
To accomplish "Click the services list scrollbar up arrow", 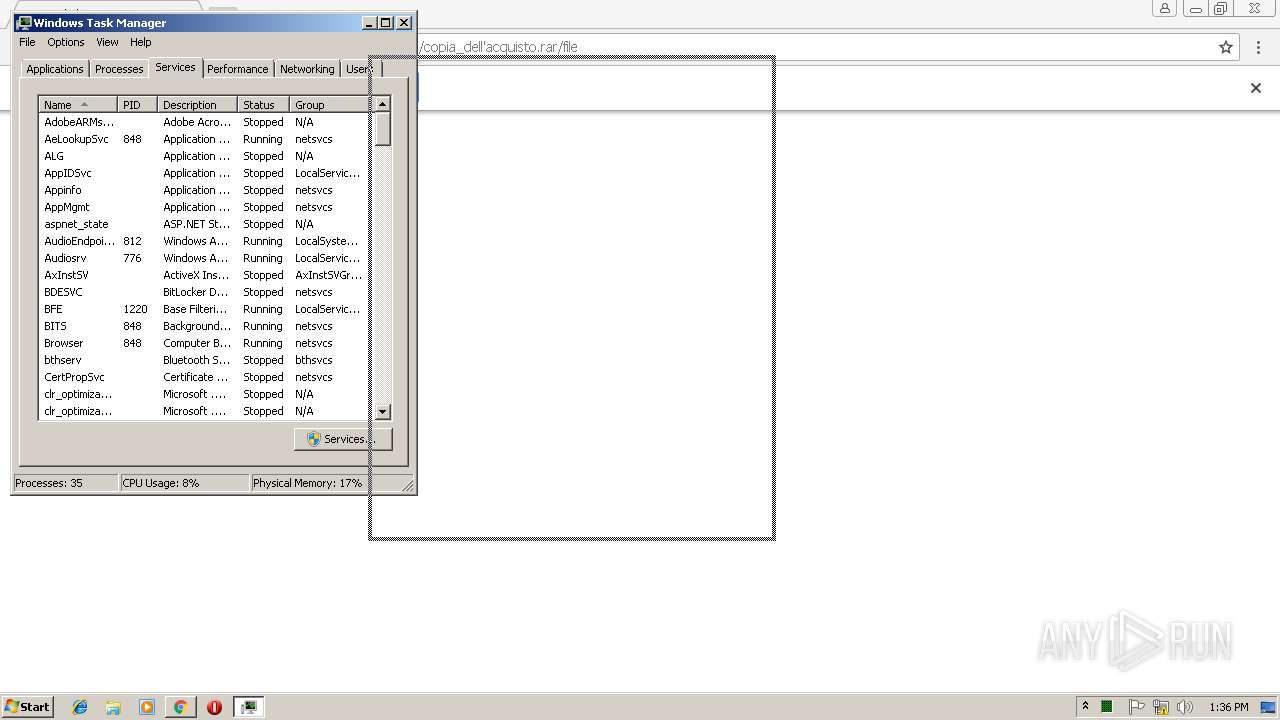I will pos(383,104).
